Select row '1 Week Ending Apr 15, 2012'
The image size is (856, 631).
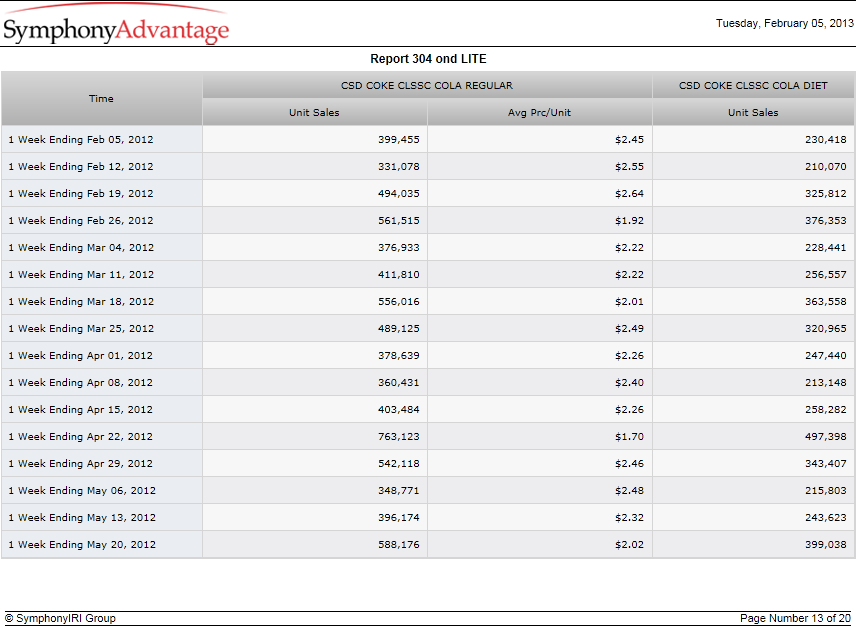tap(427, 409)
